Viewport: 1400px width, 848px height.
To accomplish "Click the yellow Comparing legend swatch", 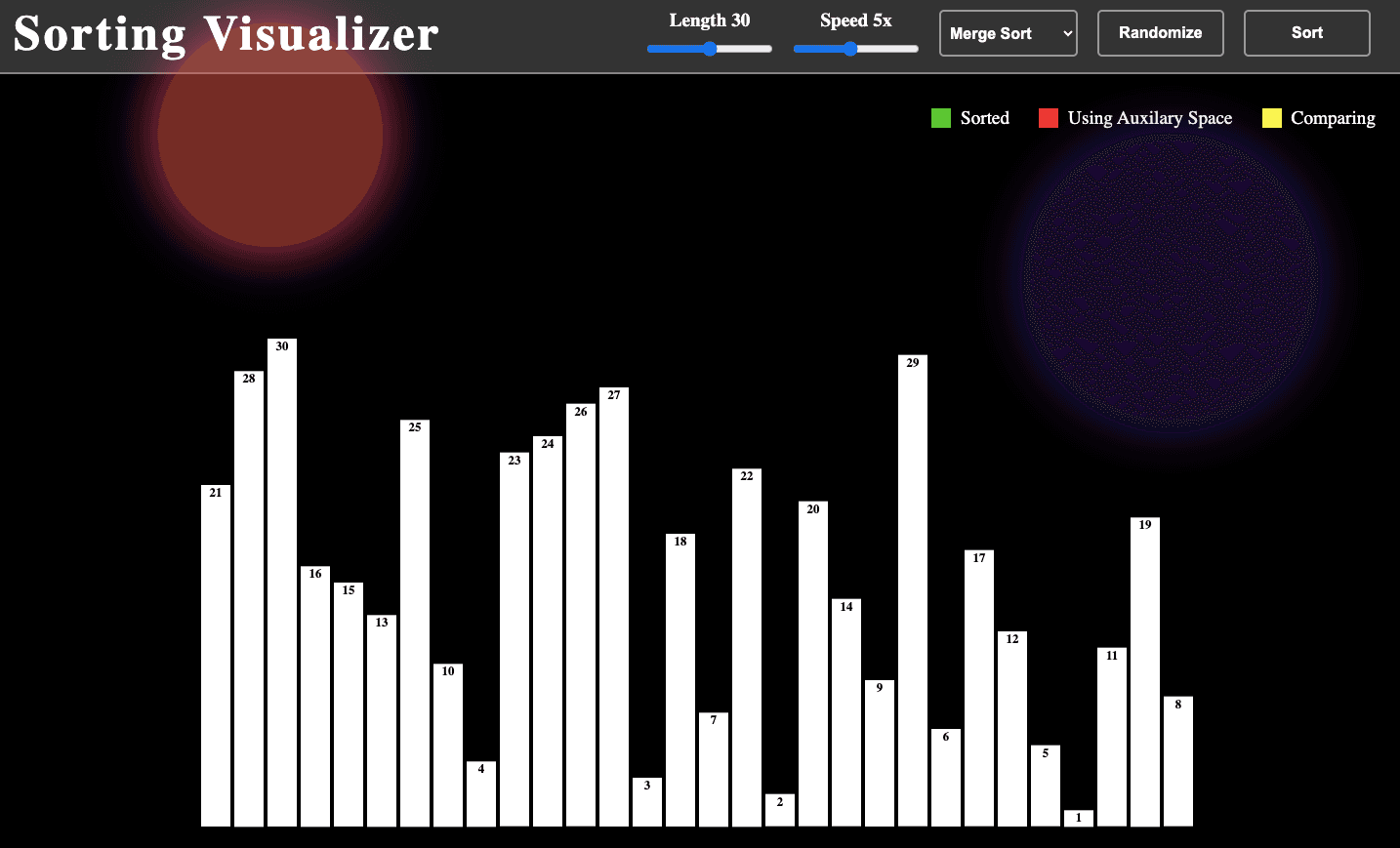I will [1272, 118].
